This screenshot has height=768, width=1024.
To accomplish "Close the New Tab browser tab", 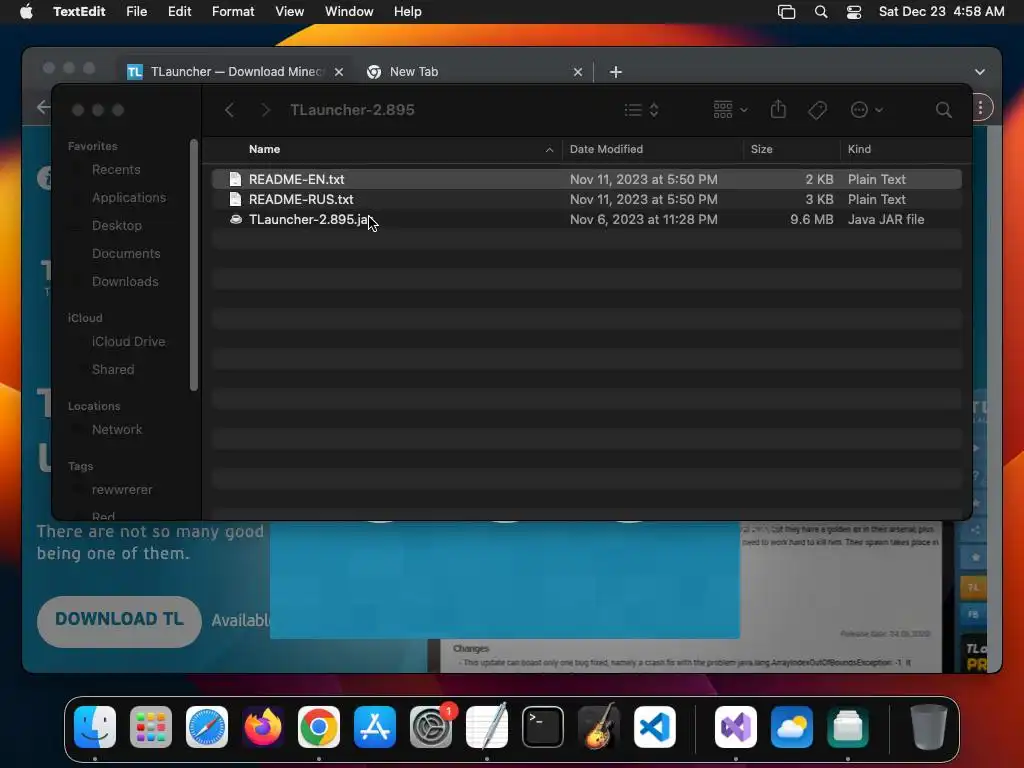I will click(578, 72).
